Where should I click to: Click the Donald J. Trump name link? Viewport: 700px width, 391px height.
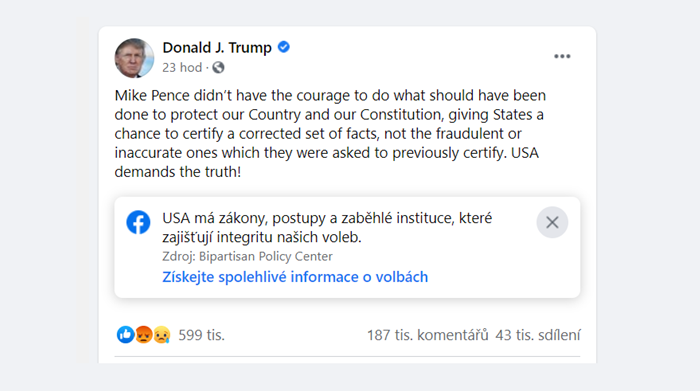pos(217,47)
